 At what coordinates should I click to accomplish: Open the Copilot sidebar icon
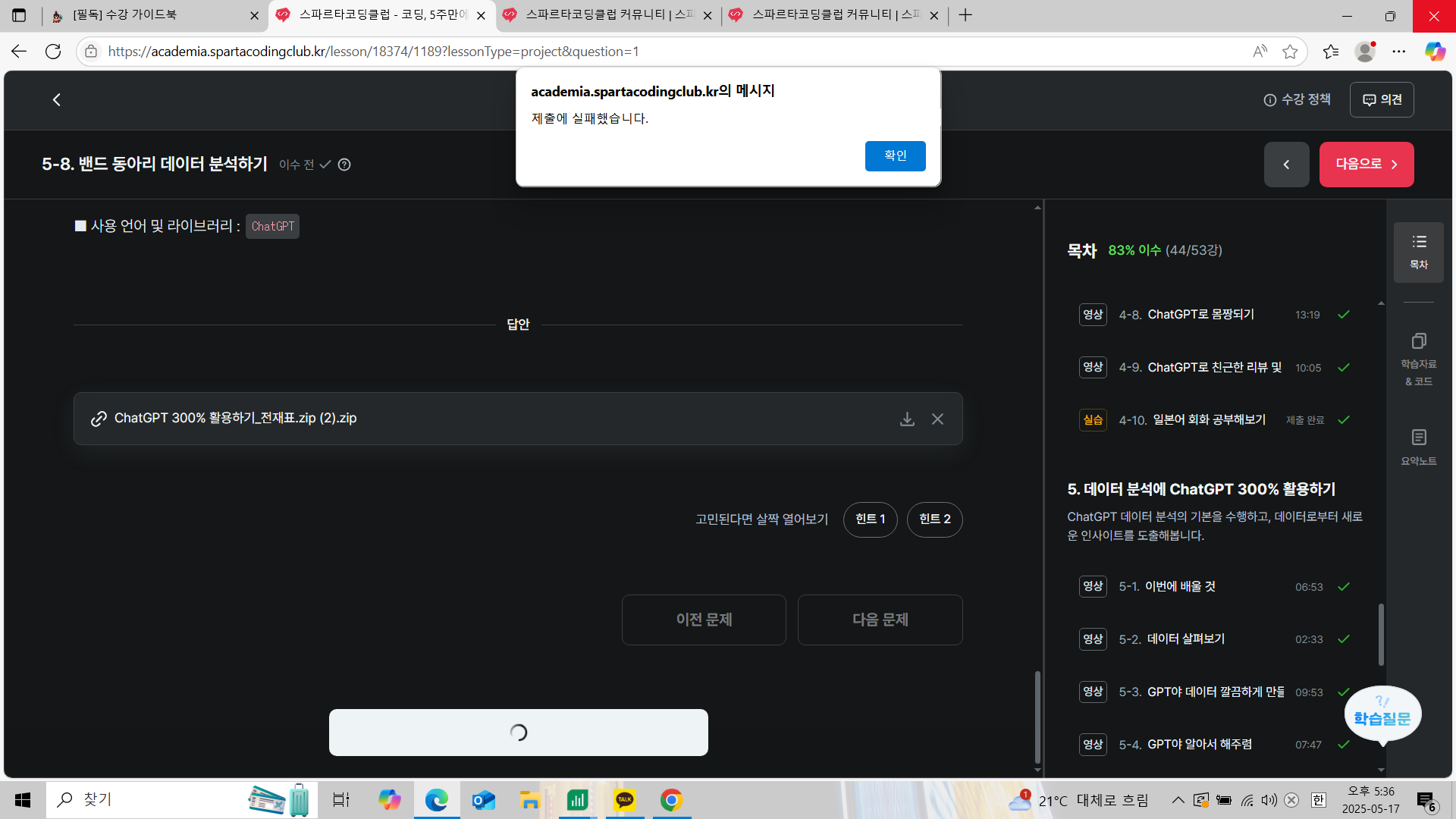click(x=1435, y=51)
